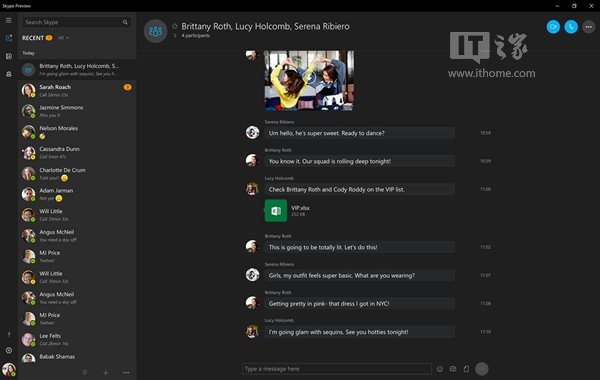Image resolution: width=600 pixels, height=380 pixels.
Task: Open the Cassandra Dunn conversation
Action: (77, 152)
